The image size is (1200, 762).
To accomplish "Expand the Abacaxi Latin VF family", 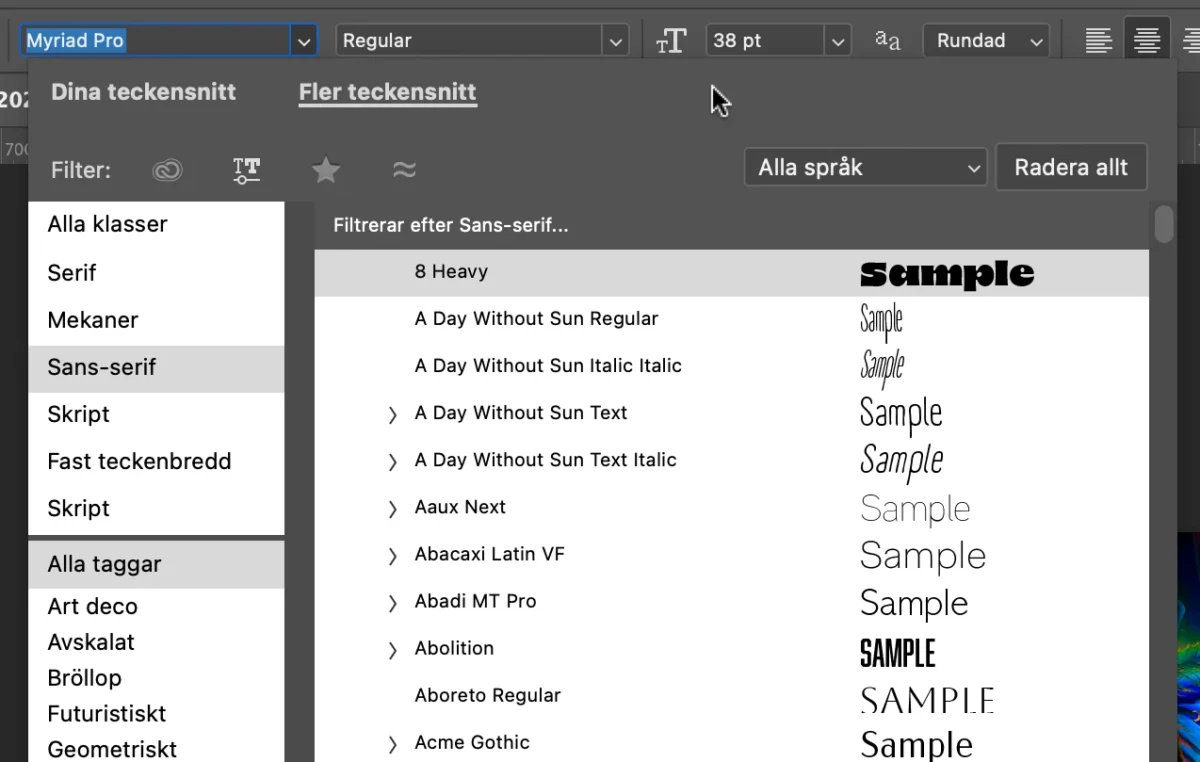I will click(x=393, y=555).
